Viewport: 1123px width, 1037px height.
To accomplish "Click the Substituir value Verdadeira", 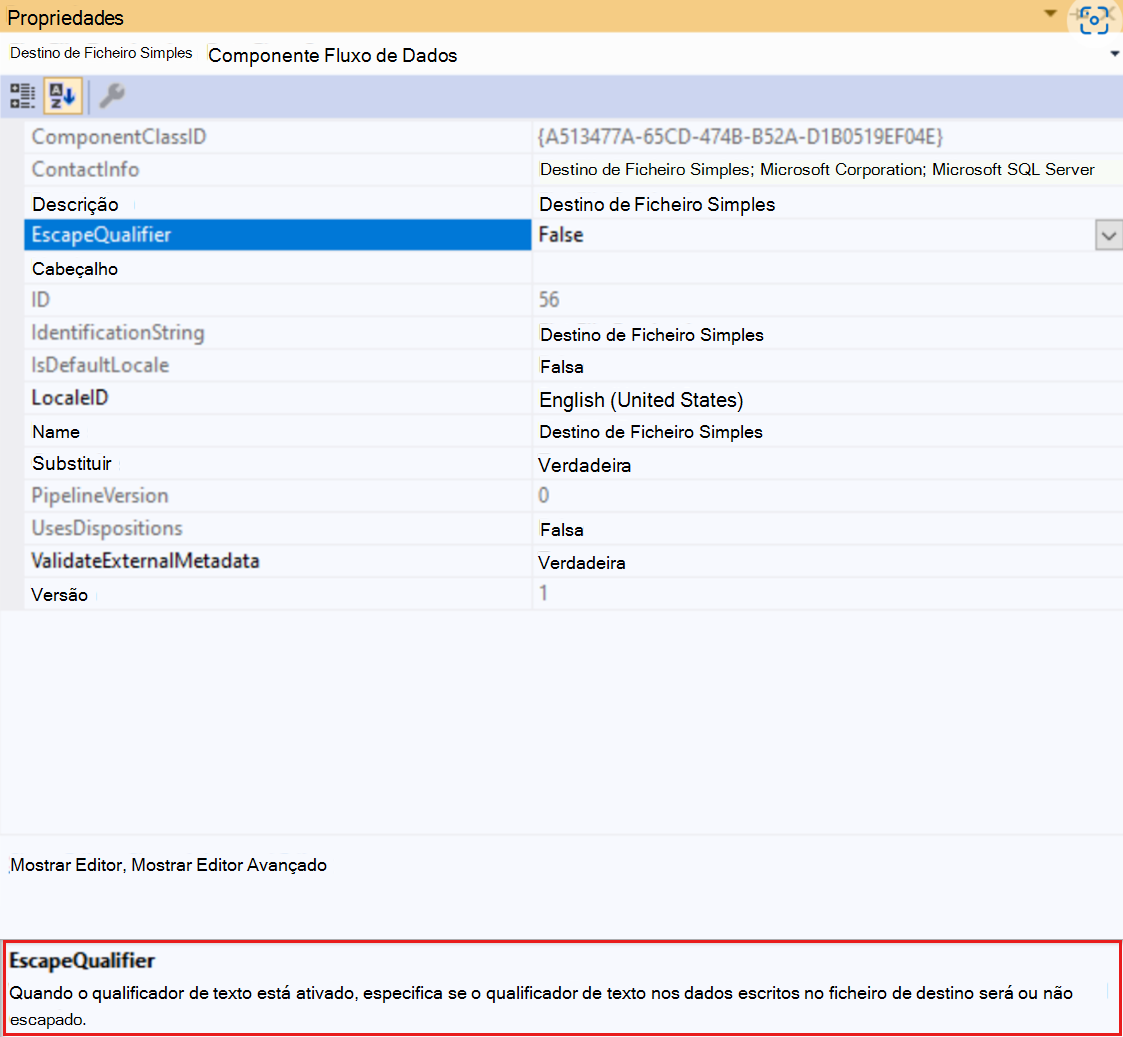I will pos(584,466).
